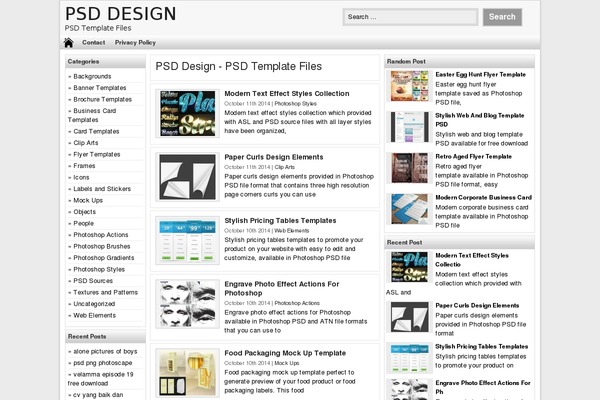Screen dimensions: 600x400
Task: Go to the Web Elements category
Action: [94, 315]
